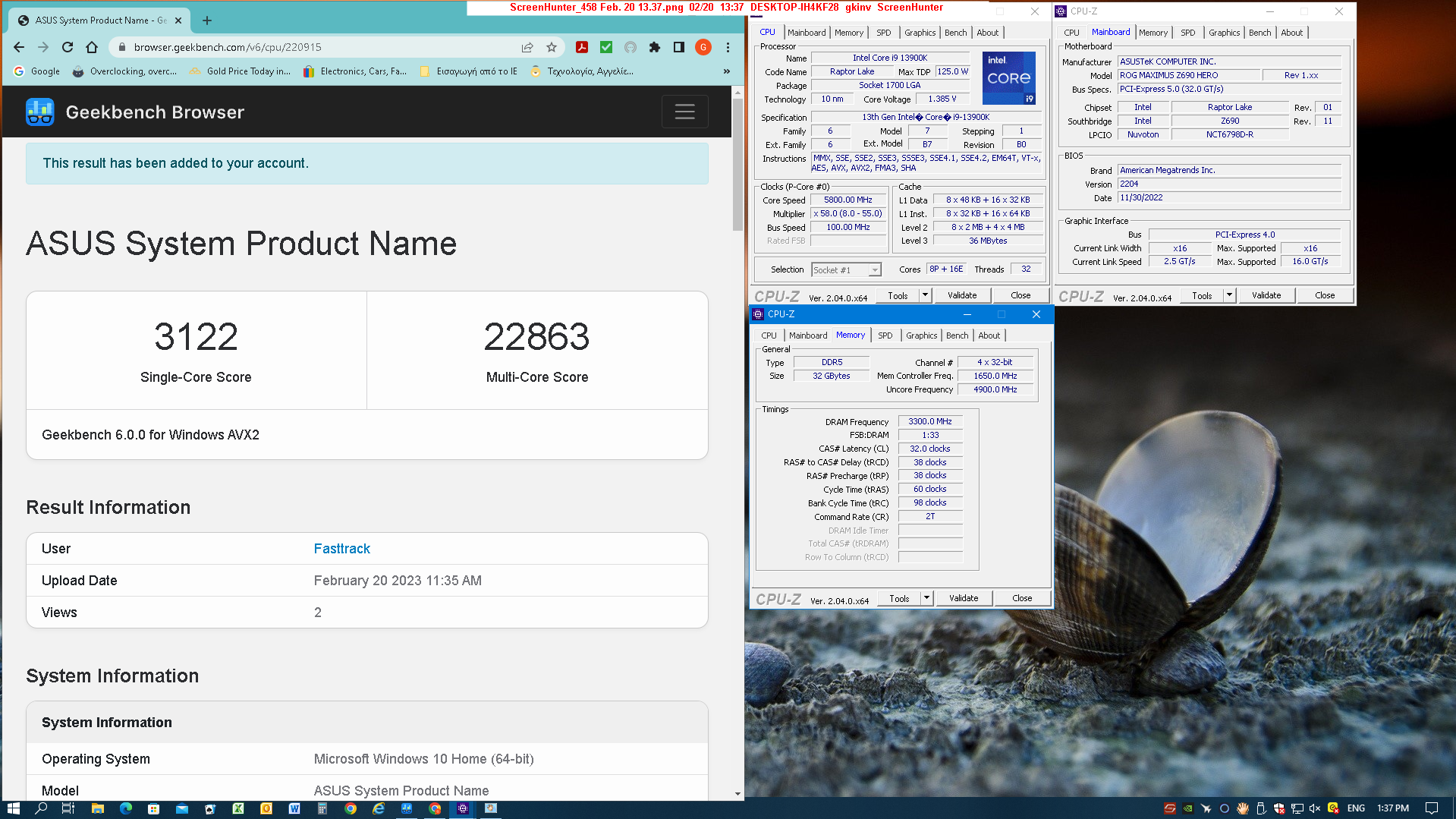Viewport: 1456px width, 819px height.
Task: Click the 22863 Multi-Core Score value
Action: click(x=536, y=336)
